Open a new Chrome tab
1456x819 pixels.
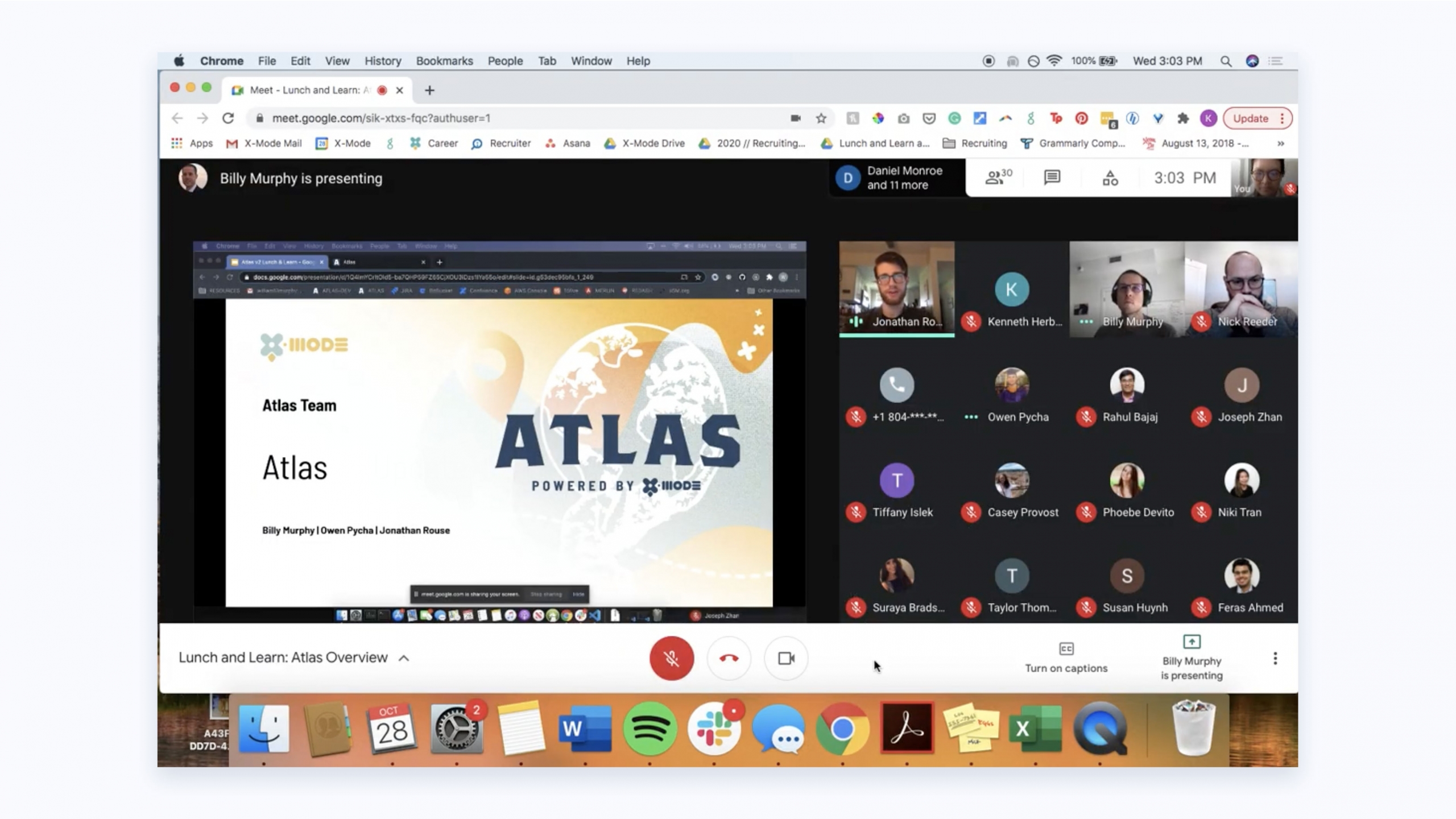point(429,90)
